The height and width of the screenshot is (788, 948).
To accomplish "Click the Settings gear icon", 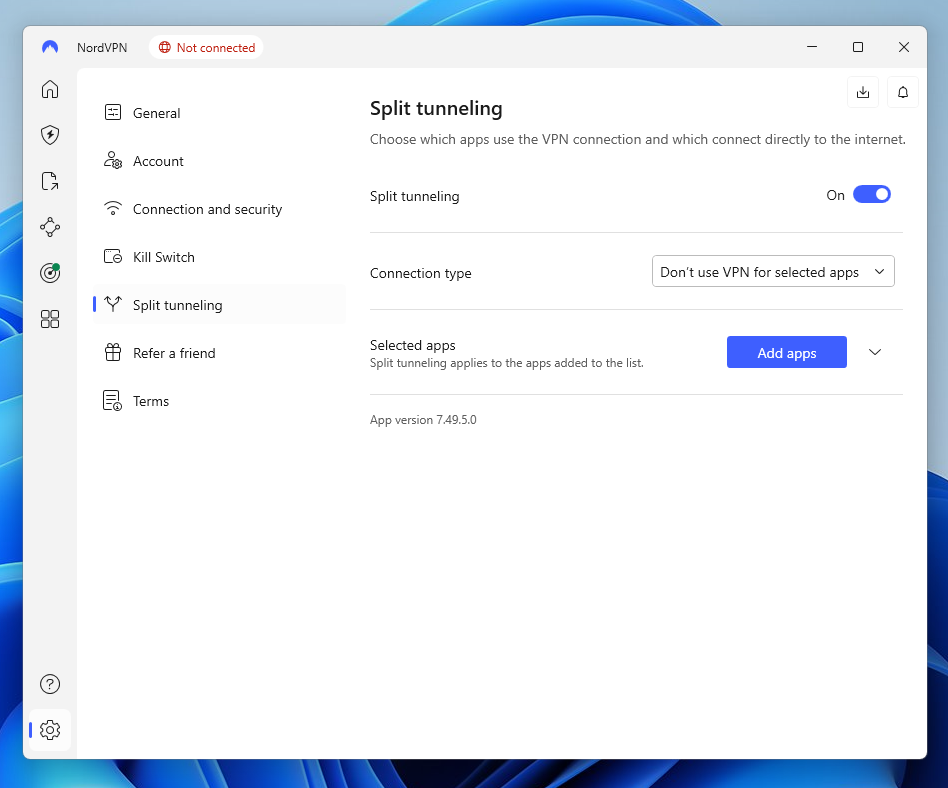I will [50, 730].
